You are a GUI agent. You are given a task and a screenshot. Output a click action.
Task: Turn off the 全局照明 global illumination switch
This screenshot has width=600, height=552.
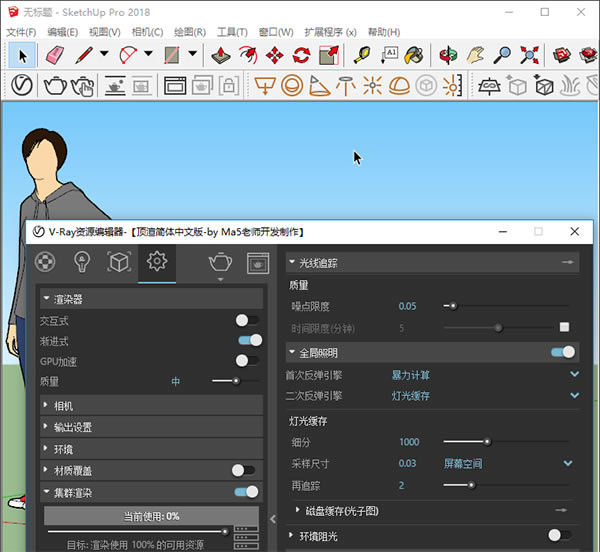click(563, 352)
